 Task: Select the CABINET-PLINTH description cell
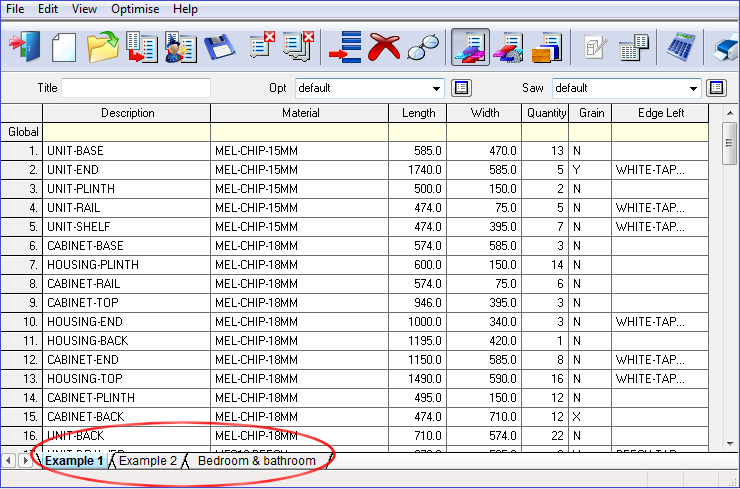point(127,398)
